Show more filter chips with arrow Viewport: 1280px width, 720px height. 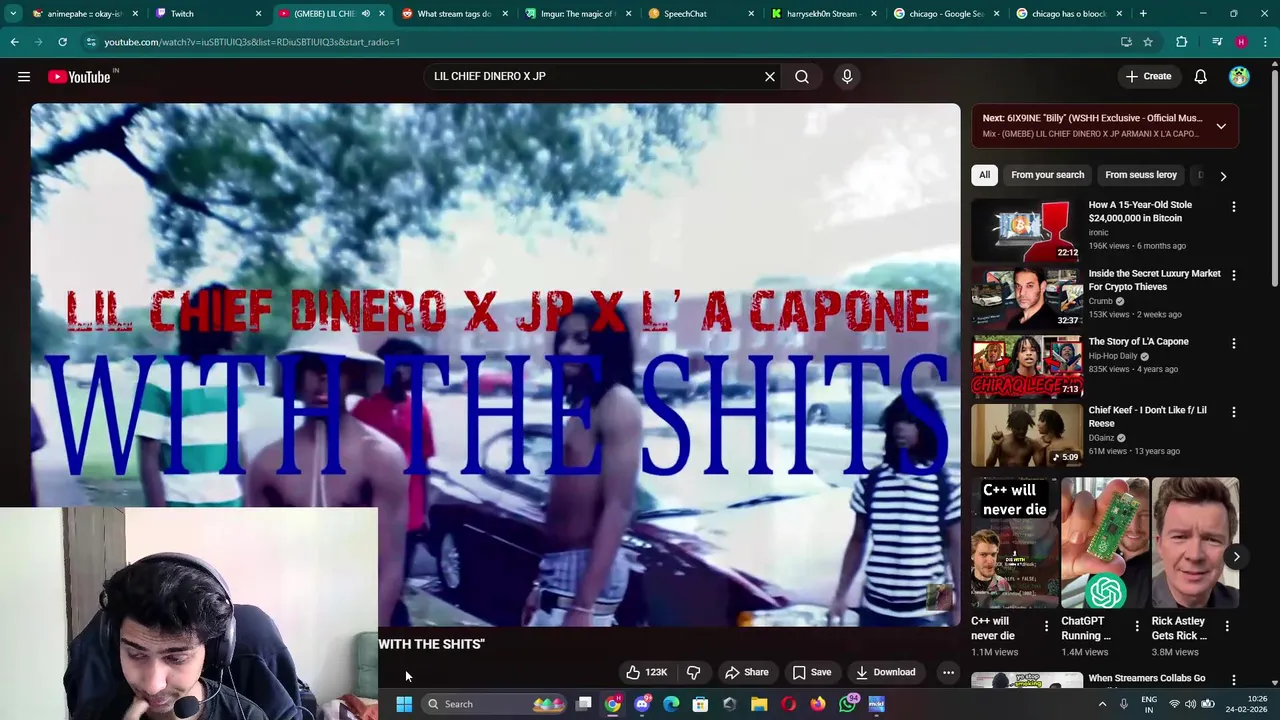(x=1223, y=176)
